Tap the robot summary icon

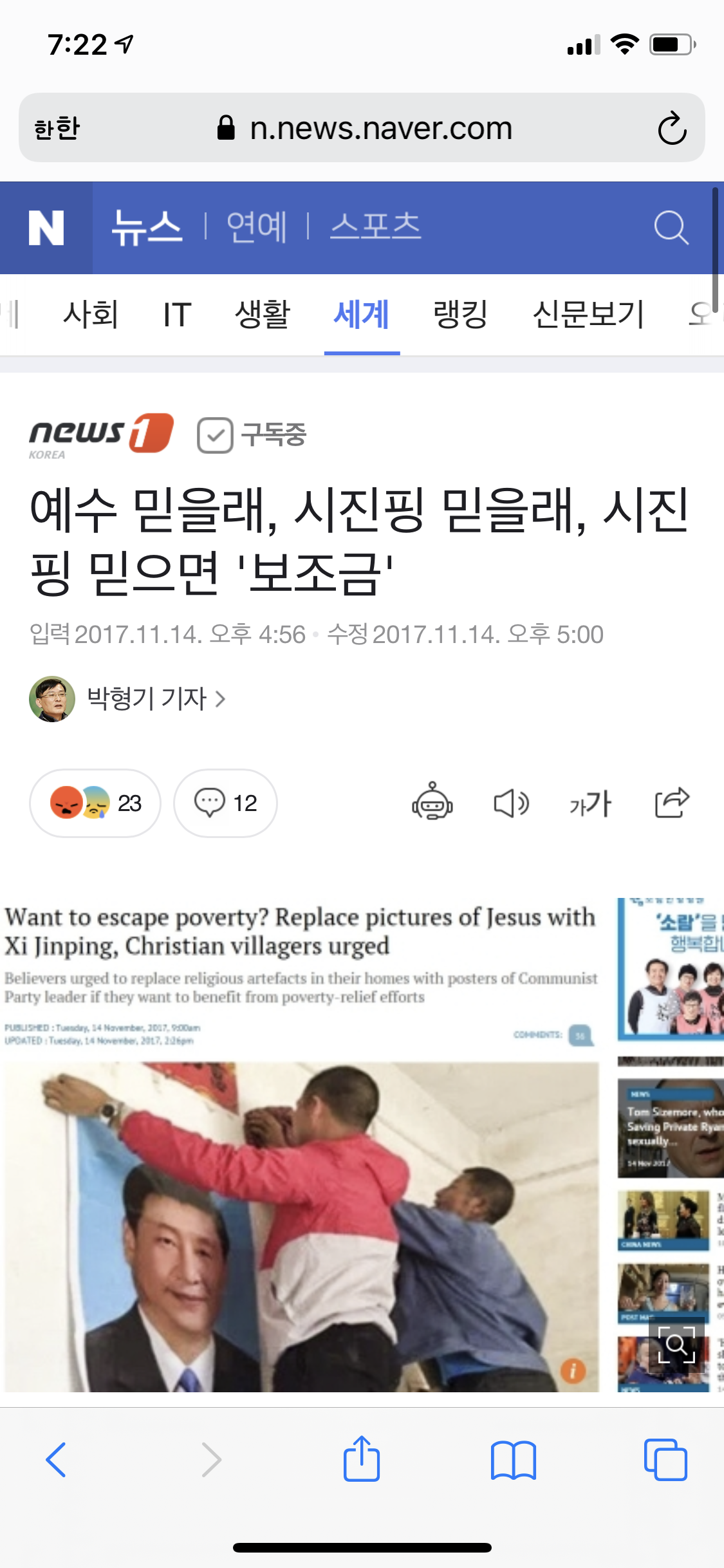[432, 801]
